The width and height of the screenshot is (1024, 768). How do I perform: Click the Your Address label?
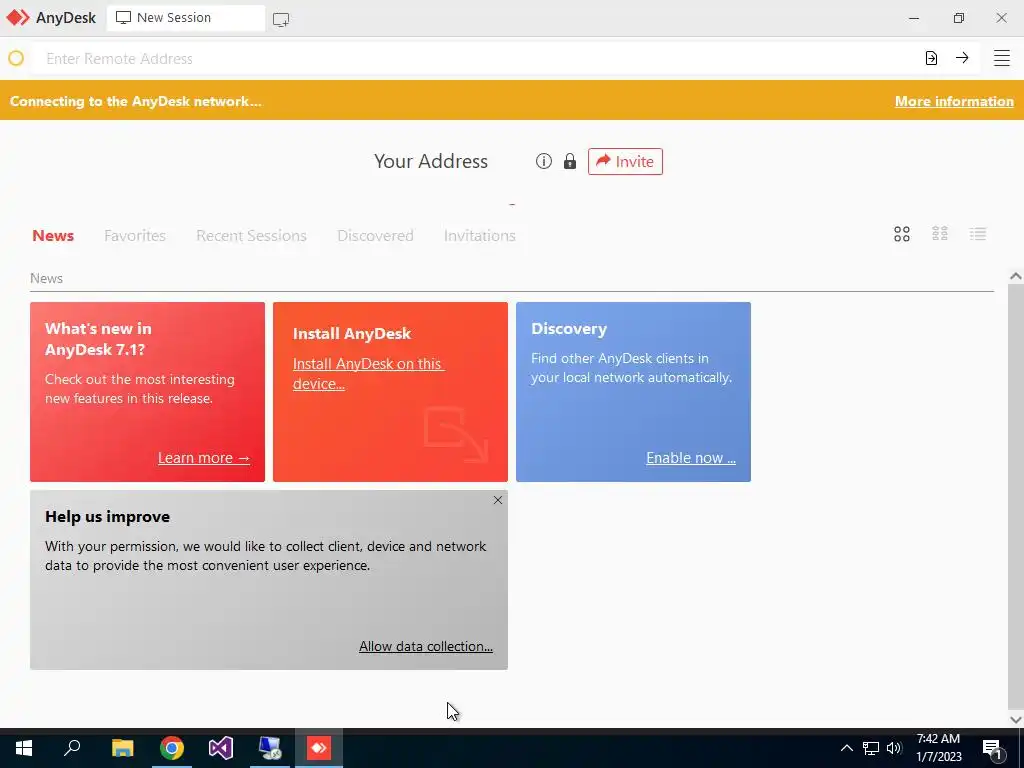coord(431,161)
